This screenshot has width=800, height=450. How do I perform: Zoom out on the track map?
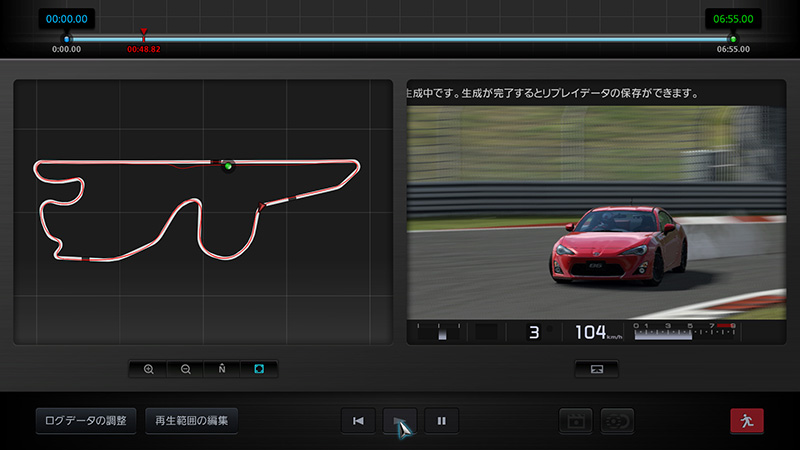pos(185,369)
